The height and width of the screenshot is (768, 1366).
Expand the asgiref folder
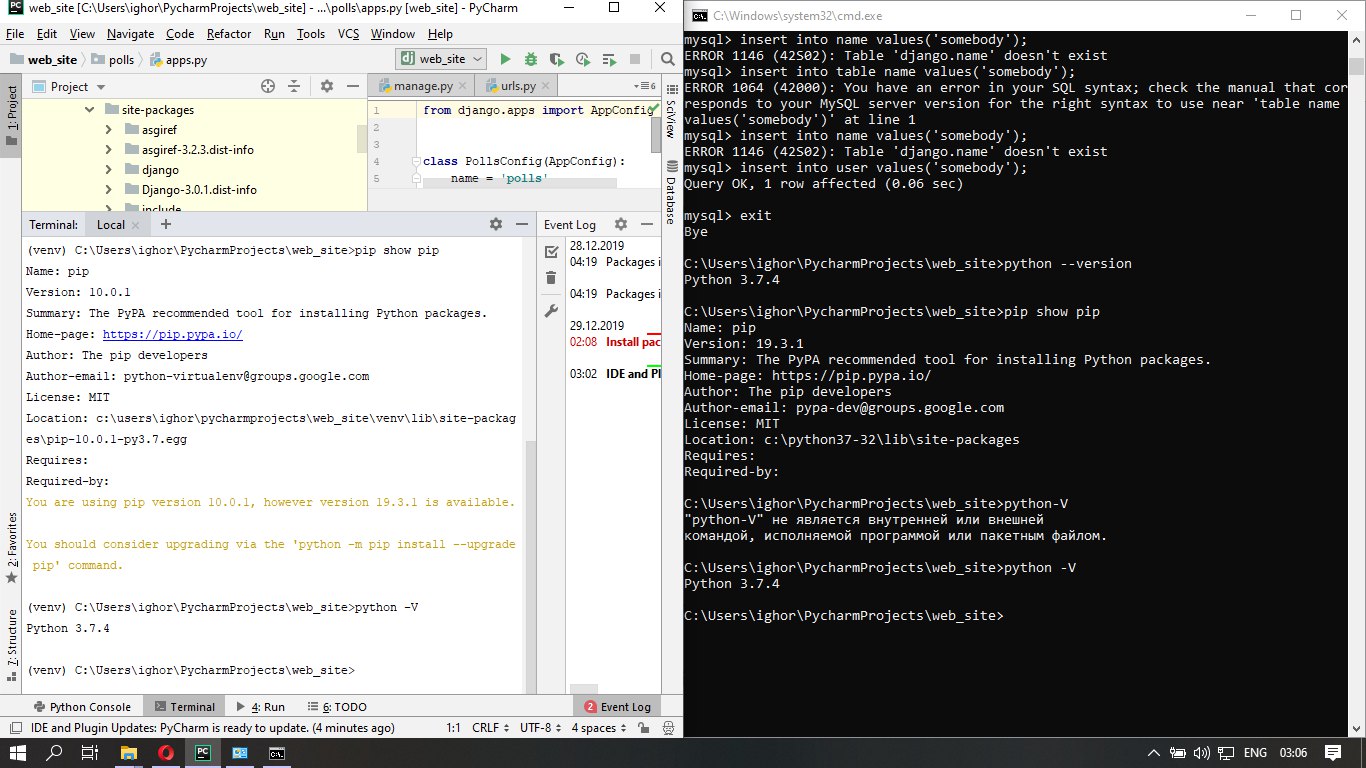[x=109, y=130]
